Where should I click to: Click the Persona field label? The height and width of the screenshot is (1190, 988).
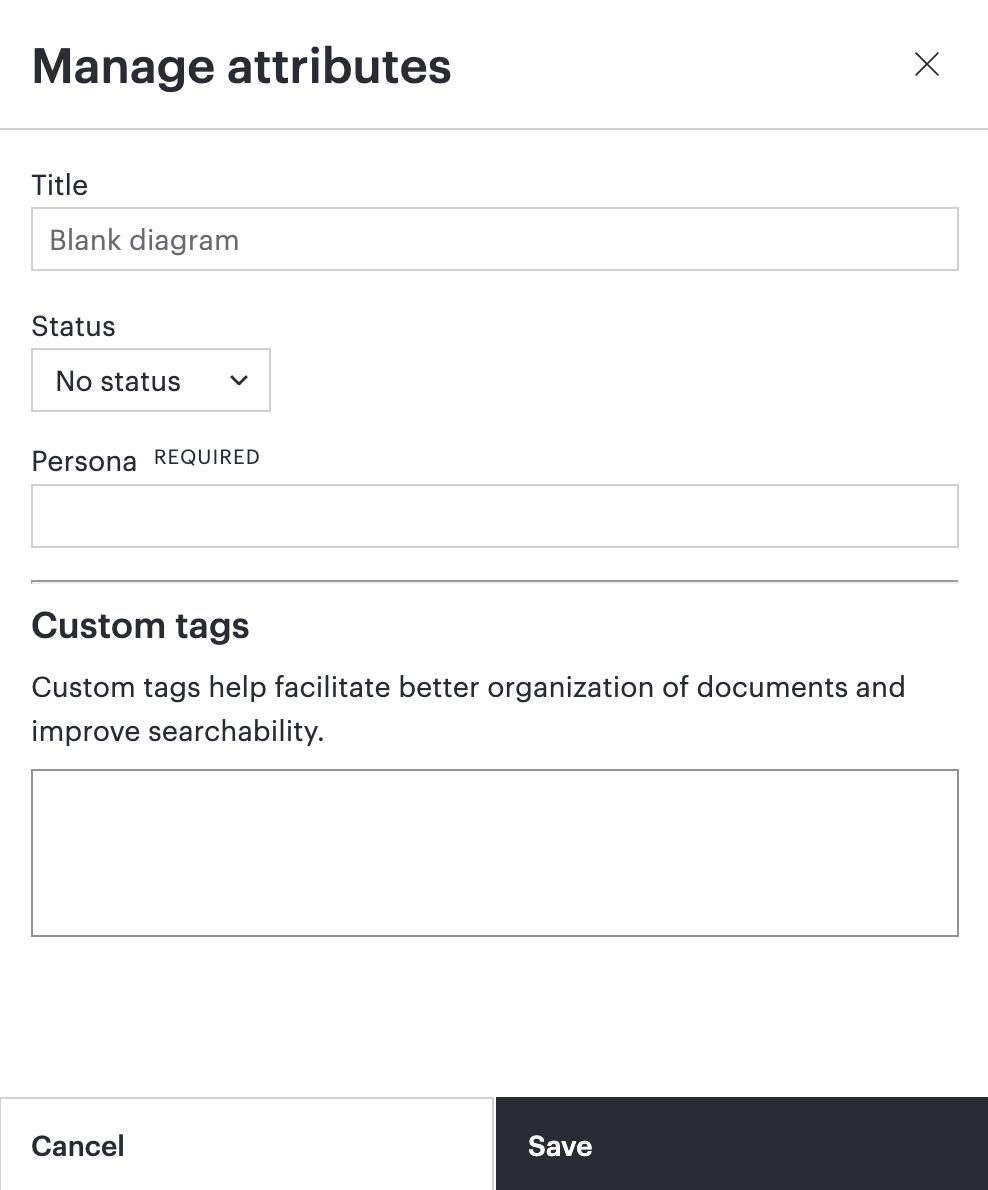click(x=84, y=461)
